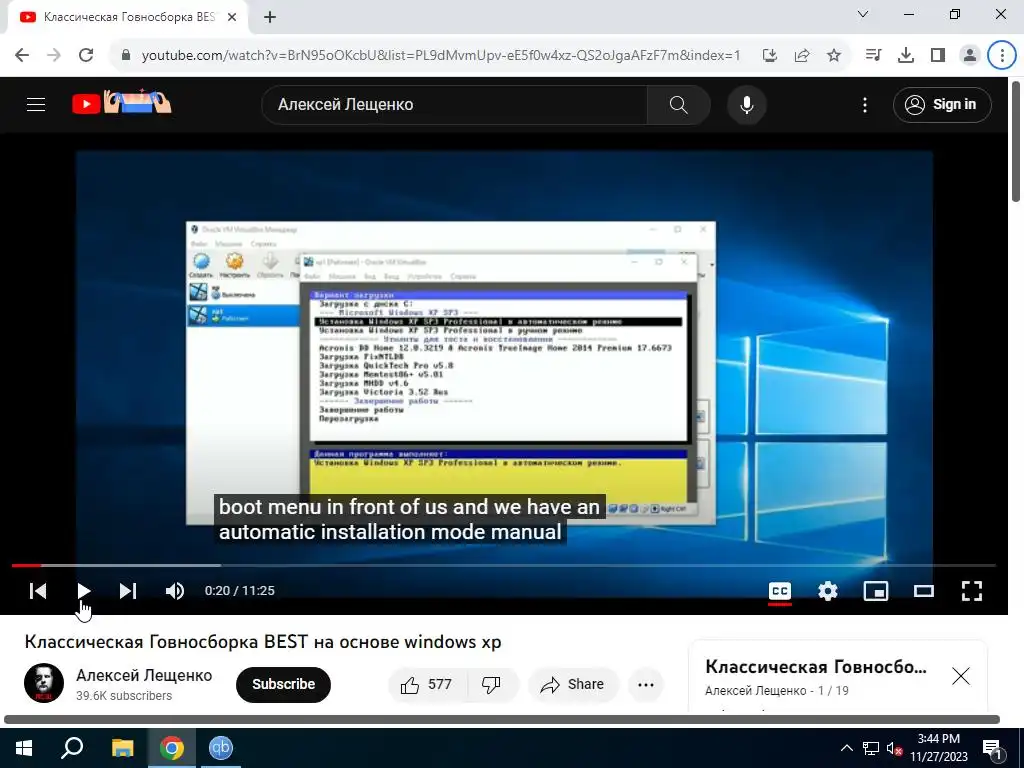Open the media controls icon in Chrome toolbar

(x=873, y=56)
